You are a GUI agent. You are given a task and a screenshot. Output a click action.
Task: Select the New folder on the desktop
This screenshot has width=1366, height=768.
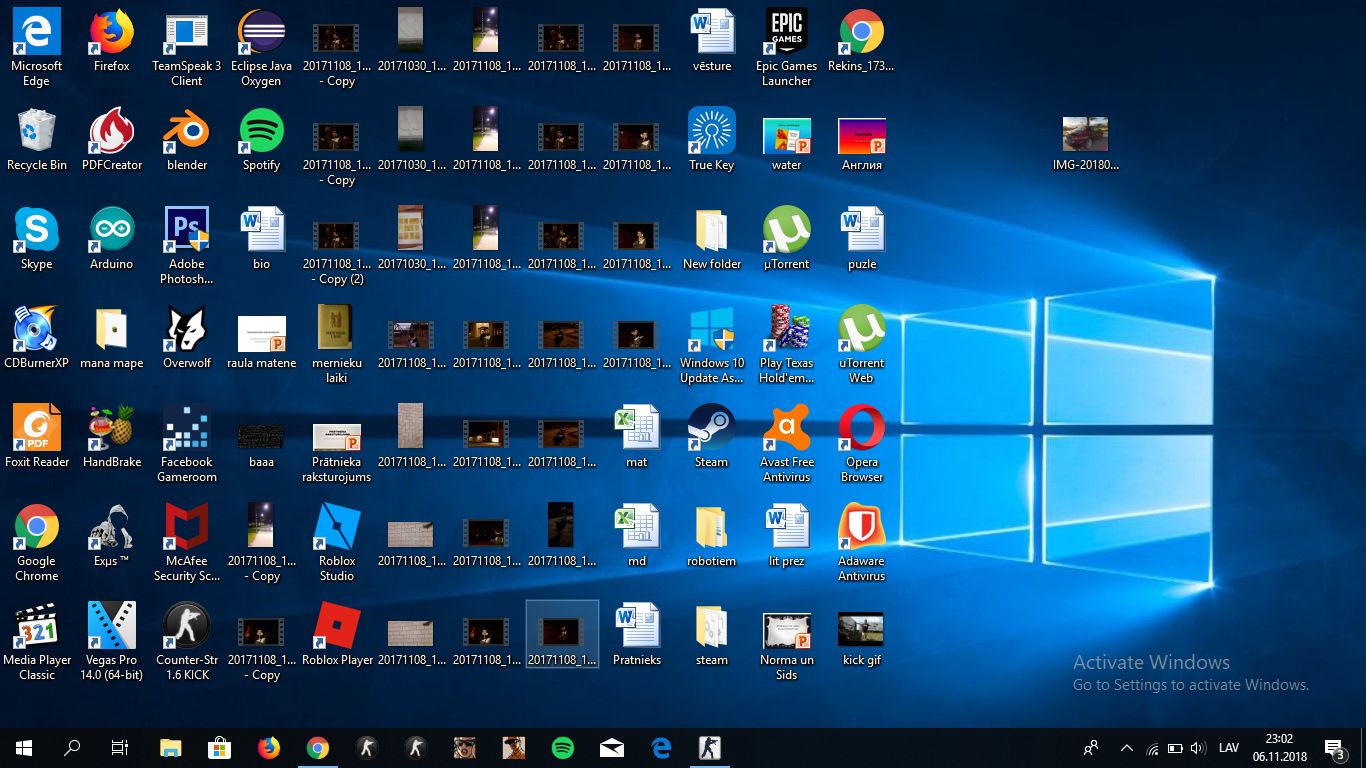pyautogui.click(x=712, y=238)
